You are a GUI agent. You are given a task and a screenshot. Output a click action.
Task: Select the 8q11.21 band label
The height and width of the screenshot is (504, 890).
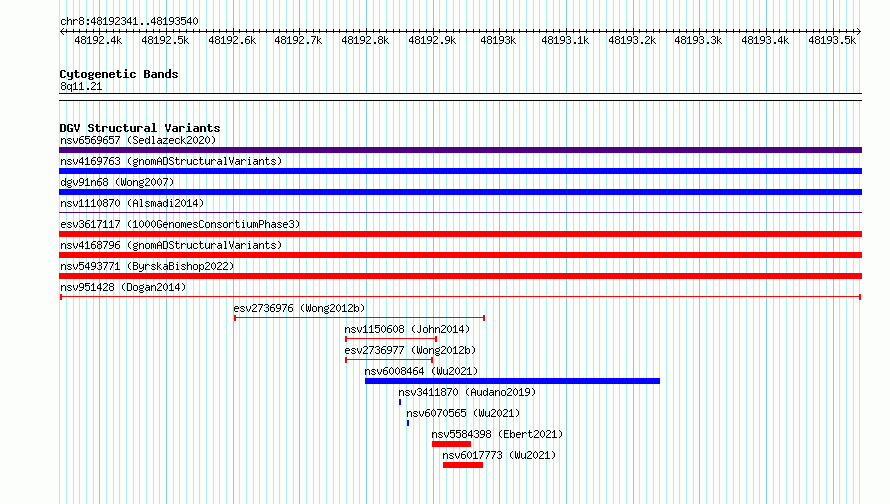[x=81, y=86]
